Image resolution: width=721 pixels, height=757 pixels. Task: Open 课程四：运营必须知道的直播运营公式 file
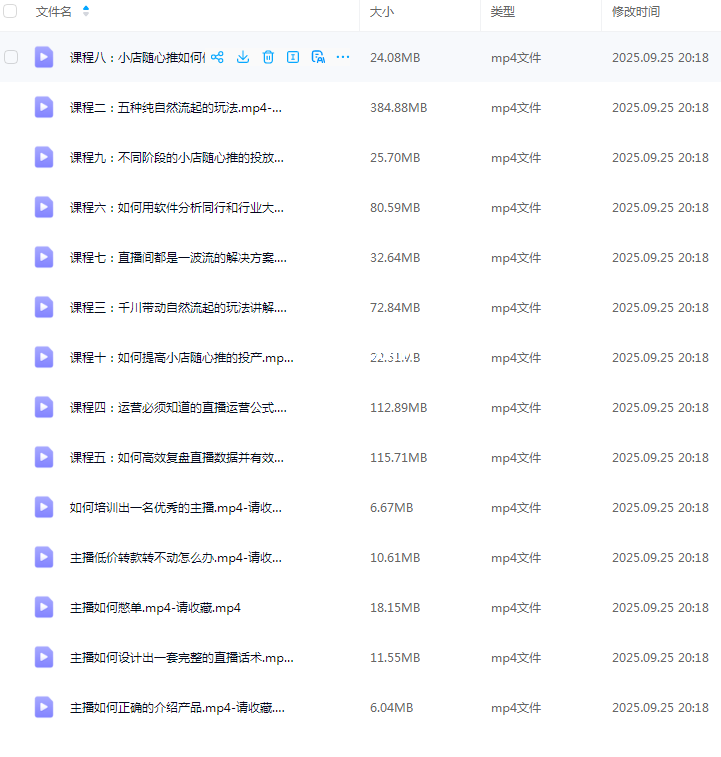178,407
